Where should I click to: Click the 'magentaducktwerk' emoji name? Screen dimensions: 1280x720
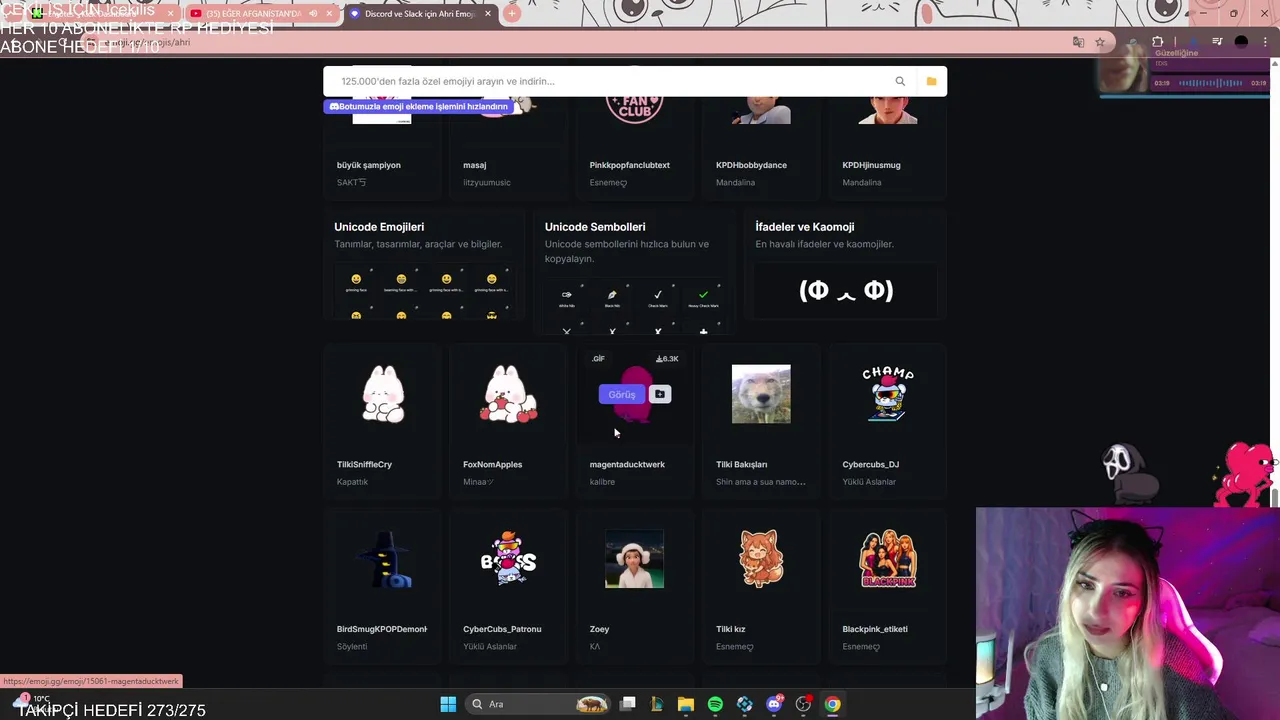pos(627,464)
